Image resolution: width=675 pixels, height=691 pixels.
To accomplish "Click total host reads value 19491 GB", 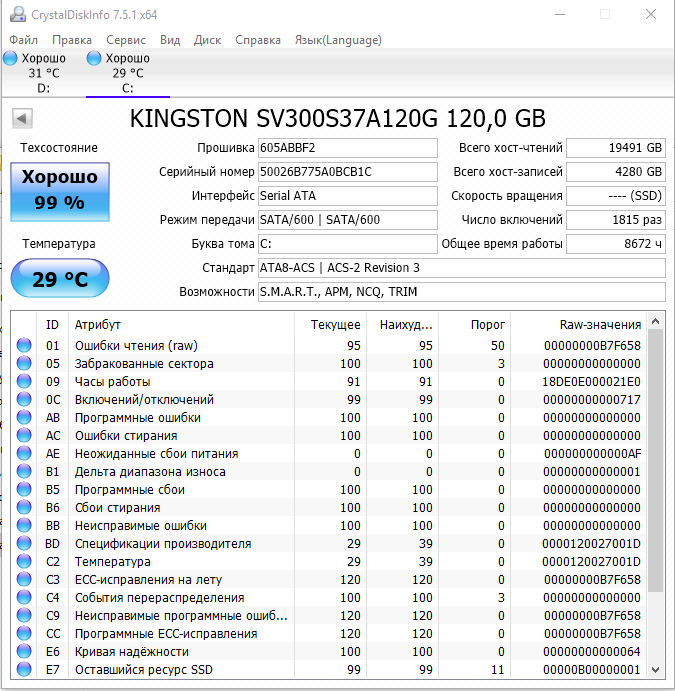I will point(616,148).
